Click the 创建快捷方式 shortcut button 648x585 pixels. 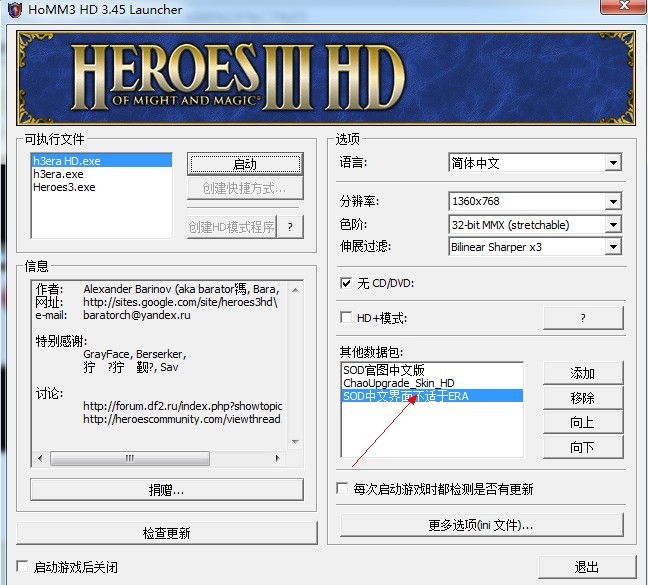(245, 188)
